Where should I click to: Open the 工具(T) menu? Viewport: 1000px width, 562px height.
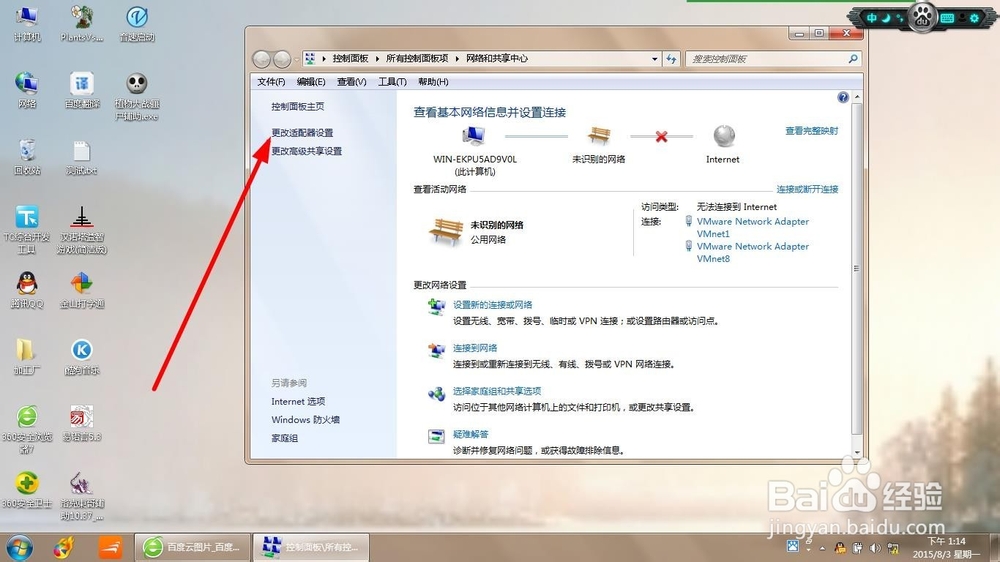tap(392, 82)
